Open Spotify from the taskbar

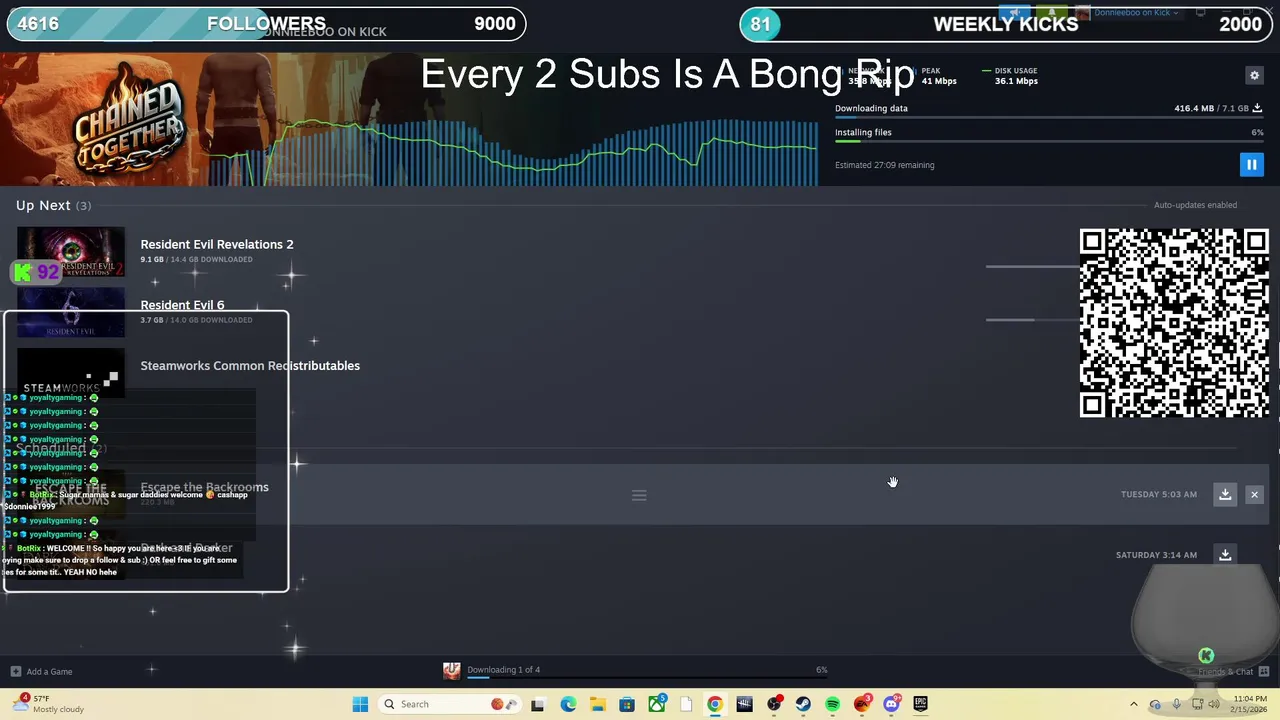point(833,704)
